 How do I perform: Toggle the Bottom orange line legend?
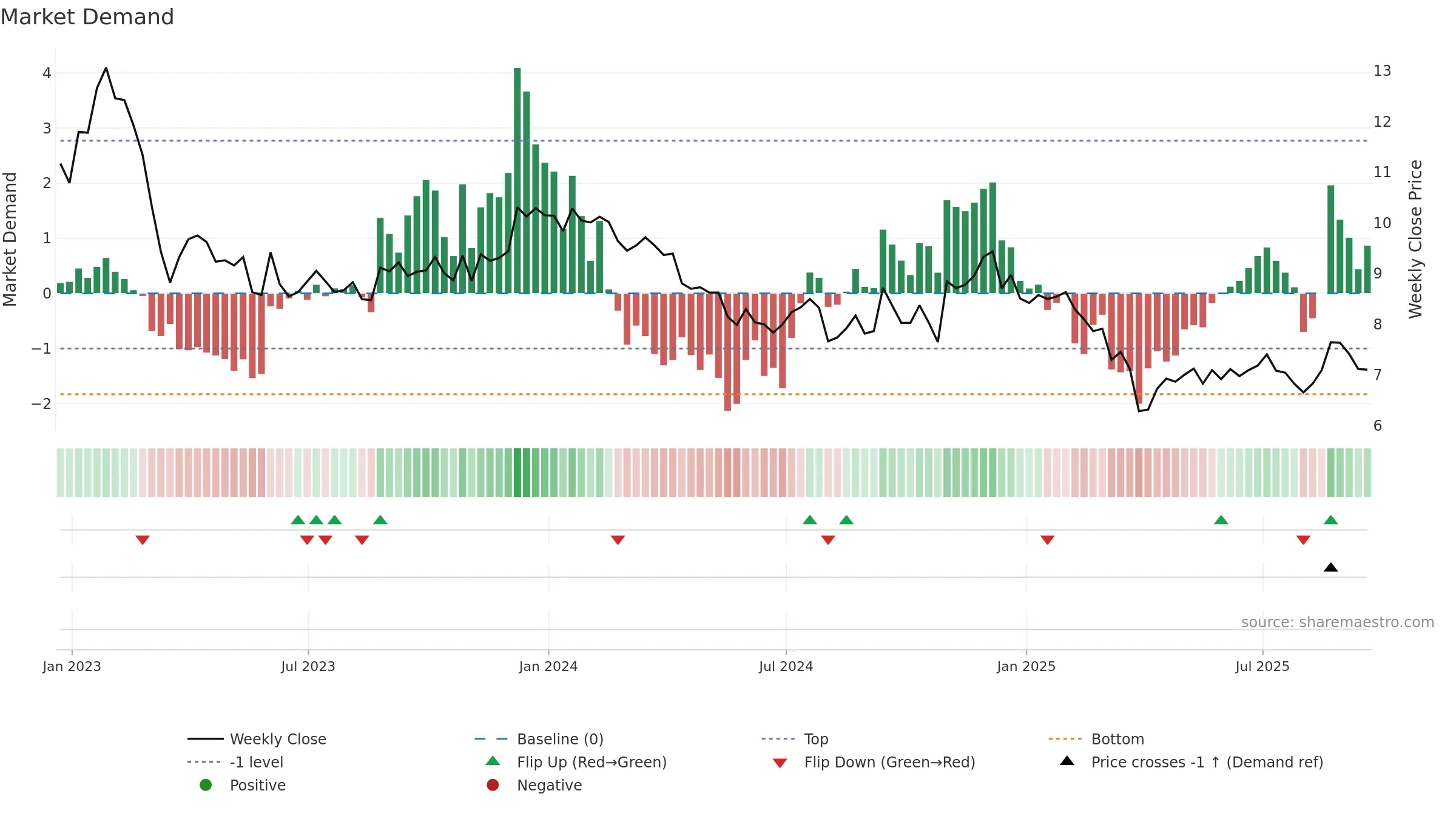[x=1096, y=739]
